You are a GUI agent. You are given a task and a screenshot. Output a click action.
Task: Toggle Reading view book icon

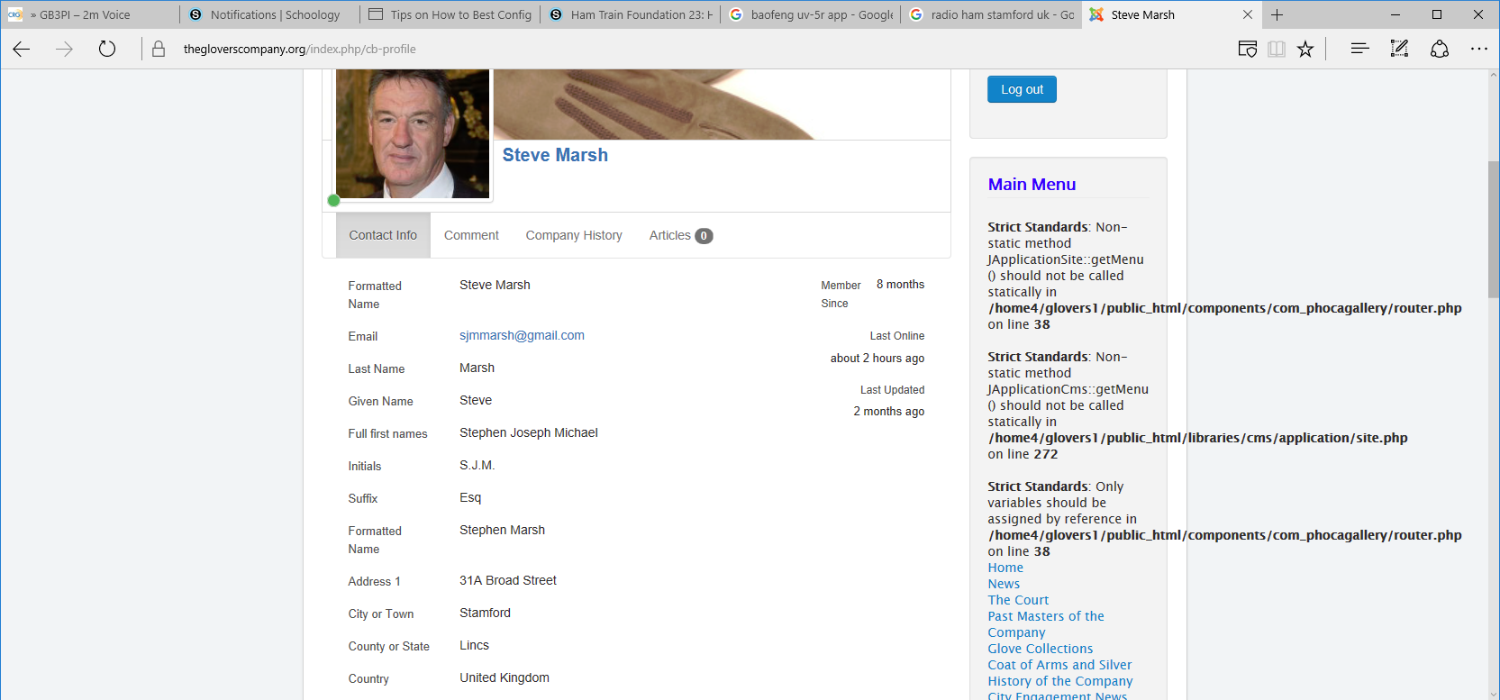(1276, 49)
